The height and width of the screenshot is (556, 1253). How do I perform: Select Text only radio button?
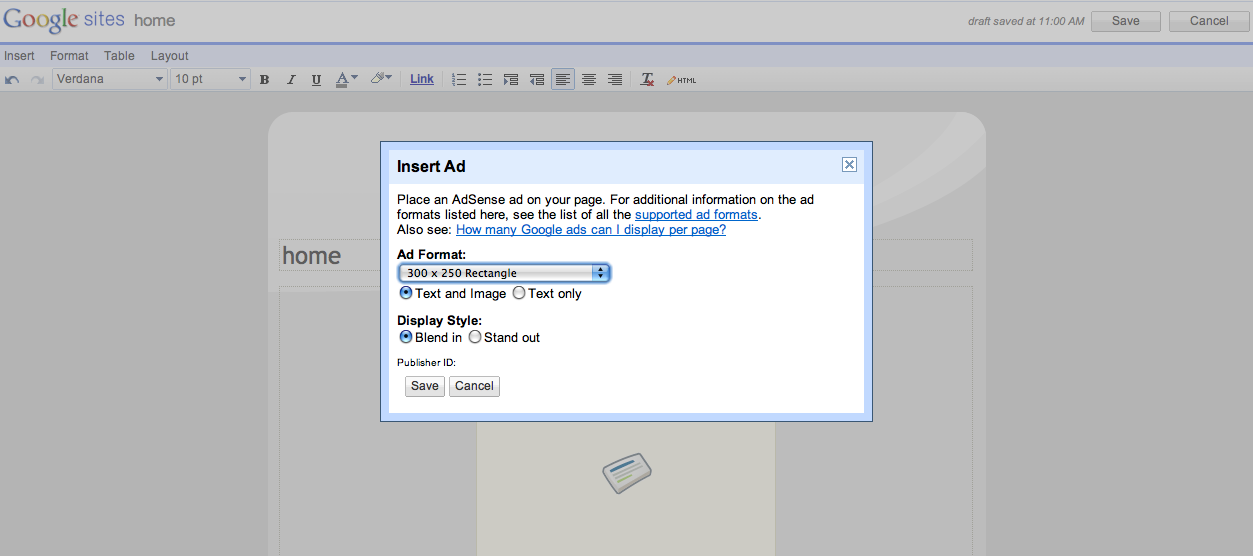(x=519, y=293)
